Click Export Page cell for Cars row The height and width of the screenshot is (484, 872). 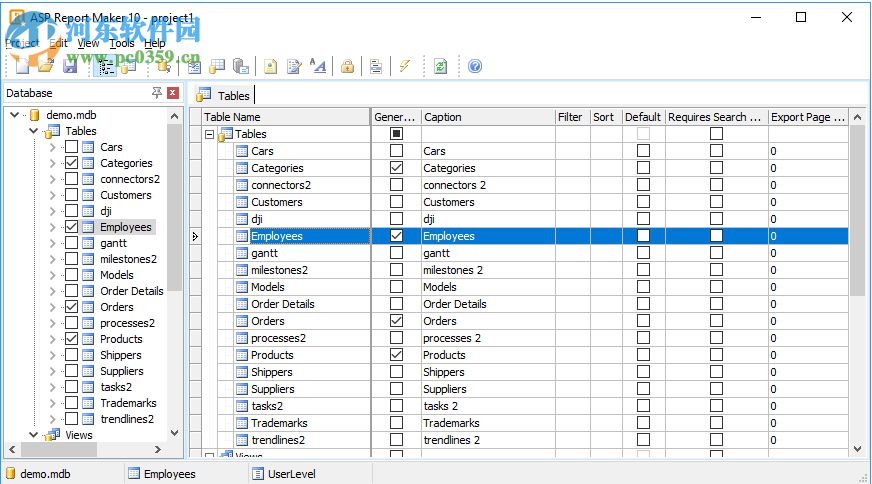[x=808, y=151]
